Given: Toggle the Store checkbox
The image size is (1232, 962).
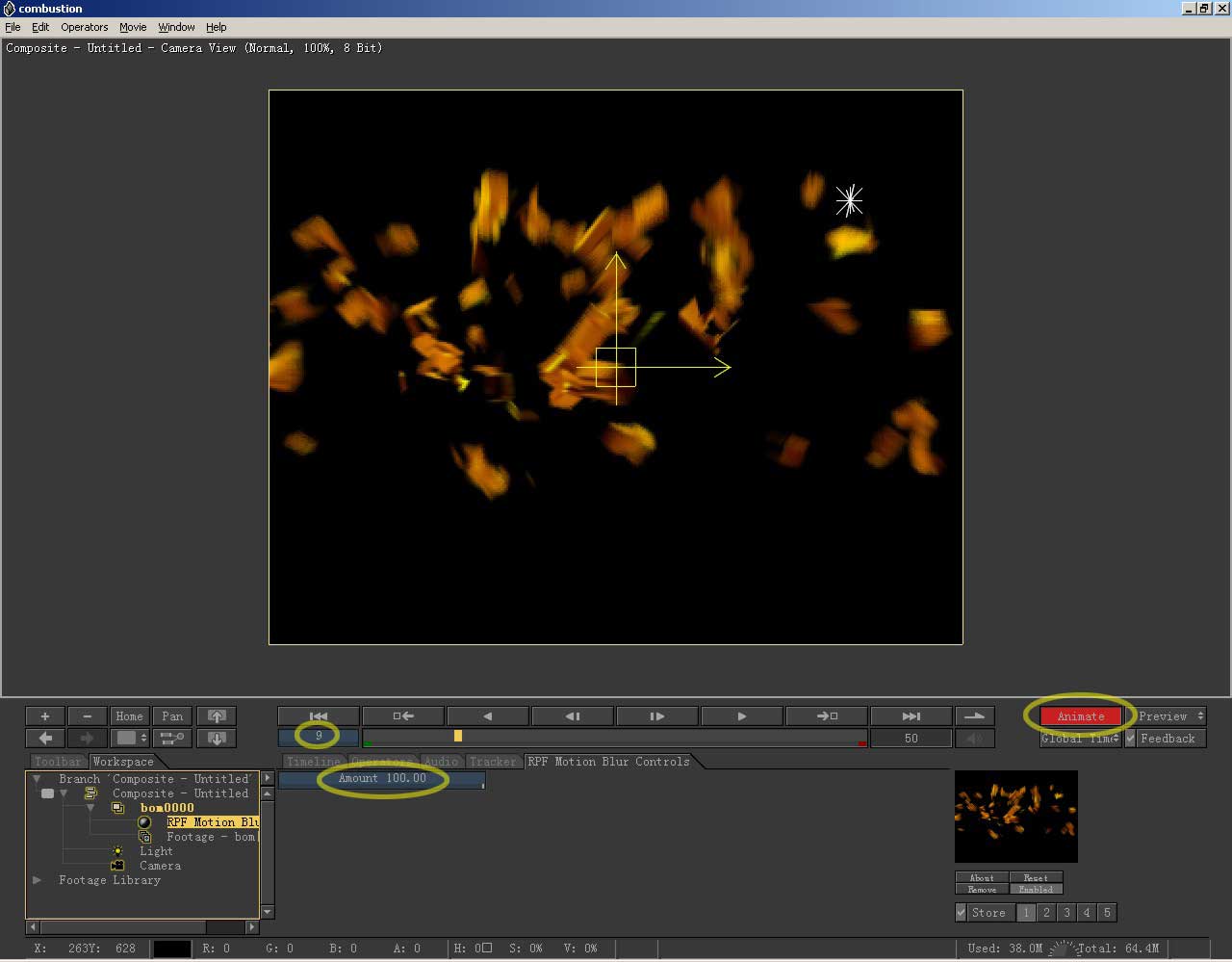Looking at the screenshot, I should (961, 913).
